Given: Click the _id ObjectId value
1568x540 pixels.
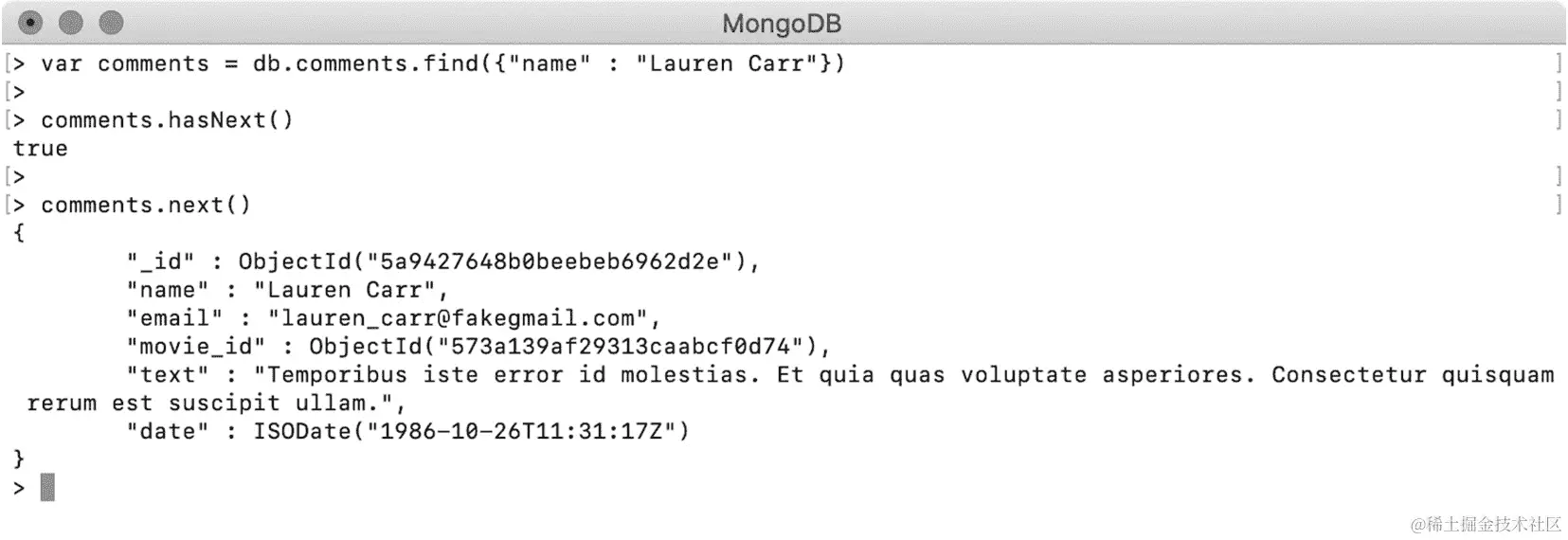Looking at the screenshot, I should tap(497, 261).
